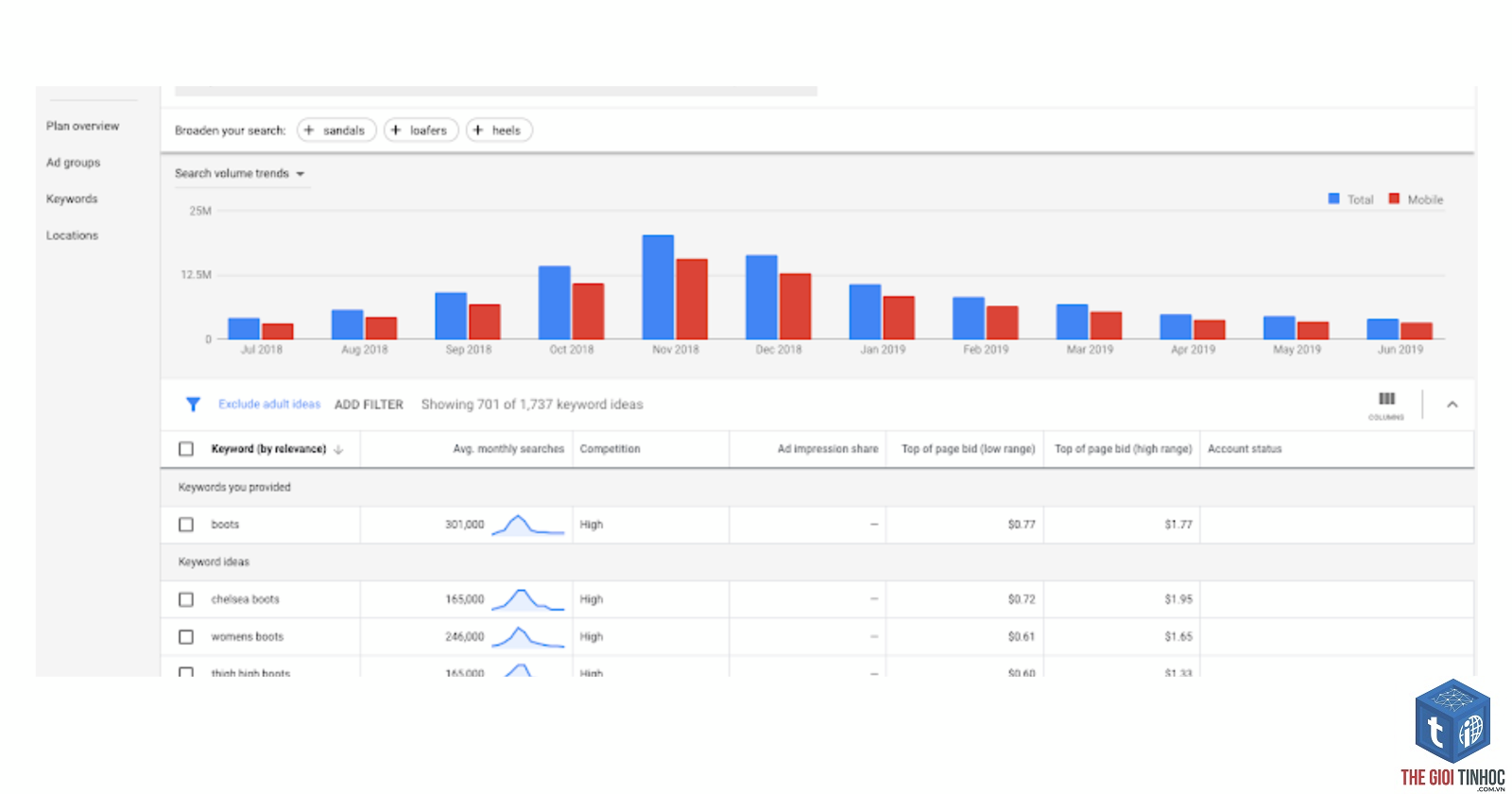Click the blue Oct 2018 total bar
Viewport: 1512px width, 794px height.
pos(554,302)
